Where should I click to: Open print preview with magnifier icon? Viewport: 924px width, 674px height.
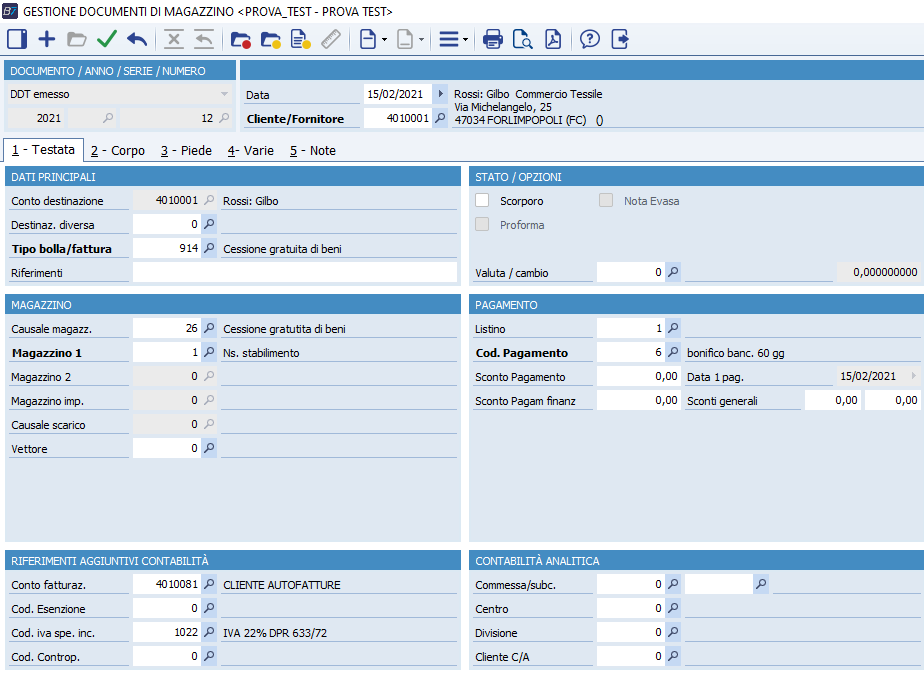[522, 39]
